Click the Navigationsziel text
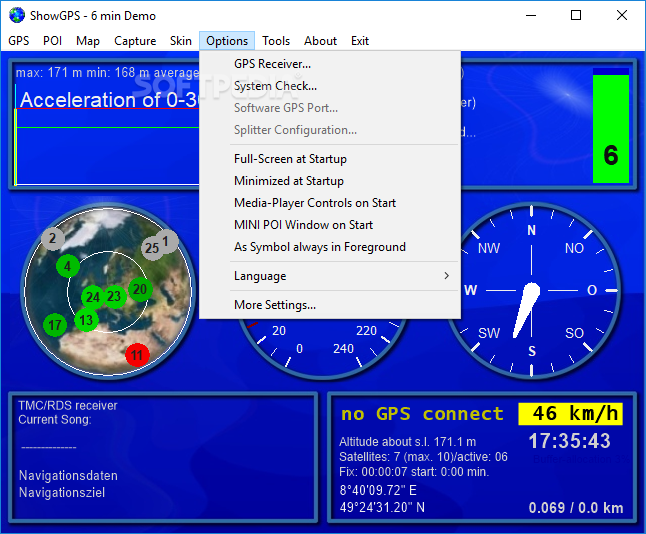Screen dimensions: 646x534 (x=62, y=492)
